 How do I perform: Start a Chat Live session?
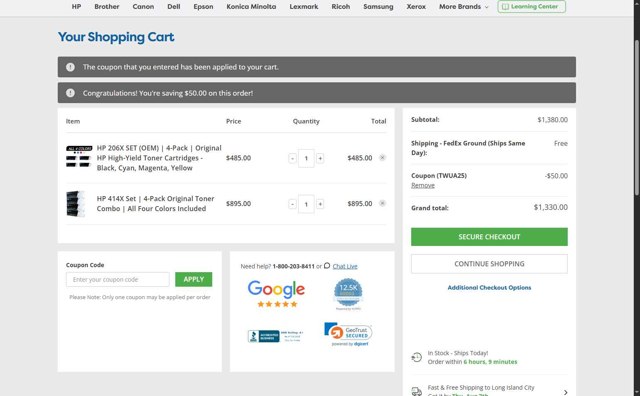pyautogui.click(x=345, y=266)
